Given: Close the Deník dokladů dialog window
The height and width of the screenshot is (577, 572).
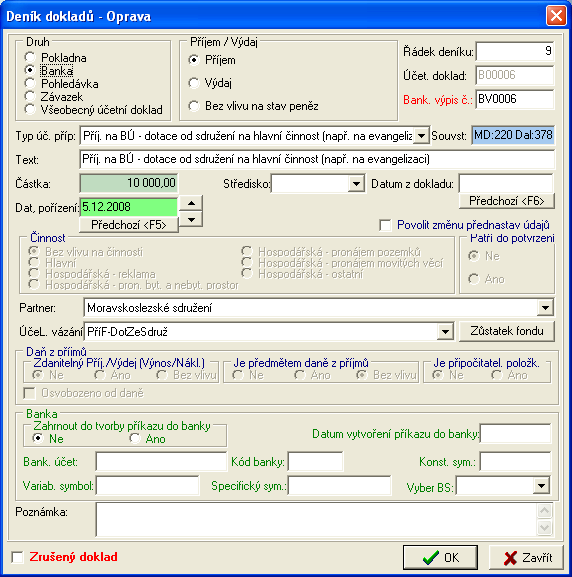Looking at the screenshot, I should pos(556,16).
